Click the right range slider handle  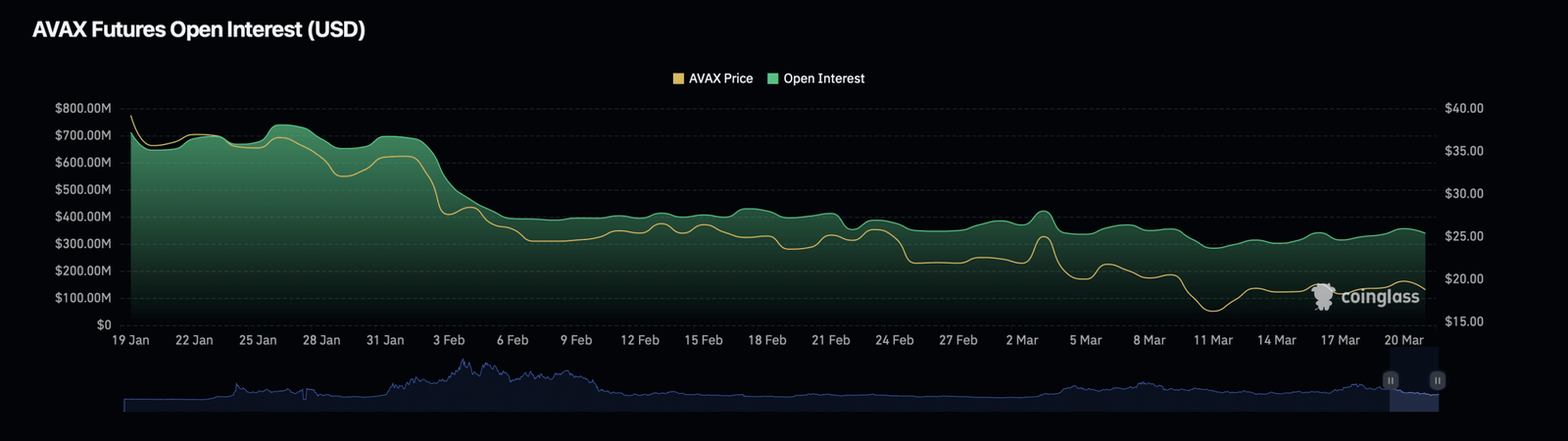pyautogui.click(x=1437, y=380)
